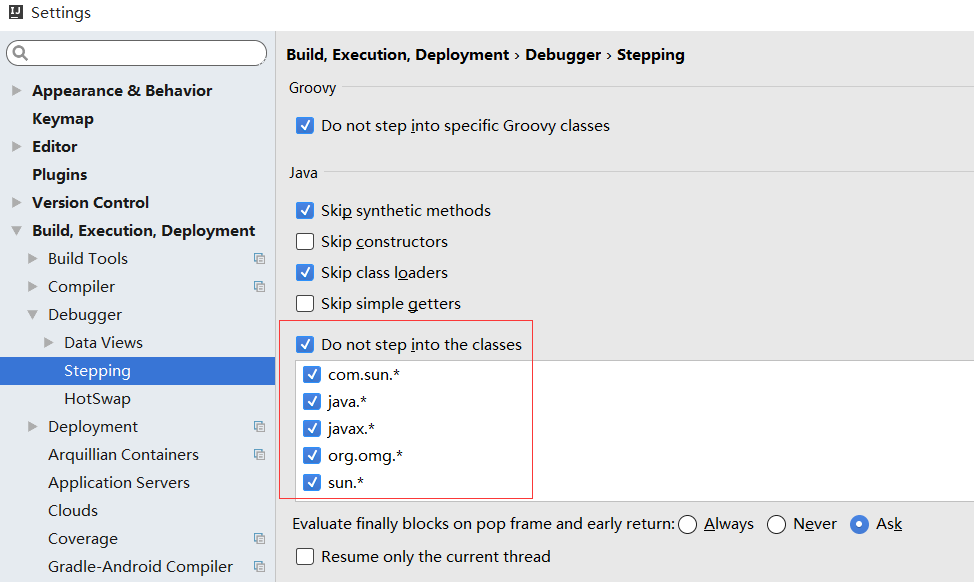
Task: Open the Keymap settings page
Action: coord(62,118)
